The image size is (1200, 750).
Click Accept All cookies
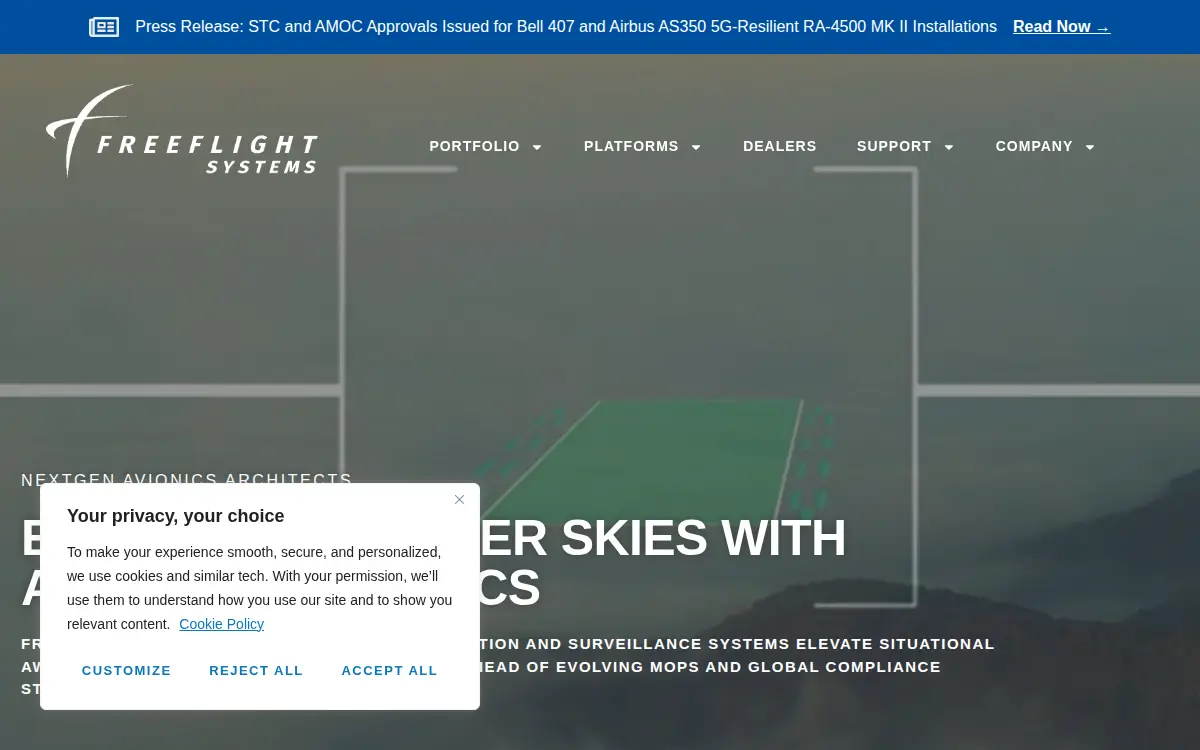[389, 670]
